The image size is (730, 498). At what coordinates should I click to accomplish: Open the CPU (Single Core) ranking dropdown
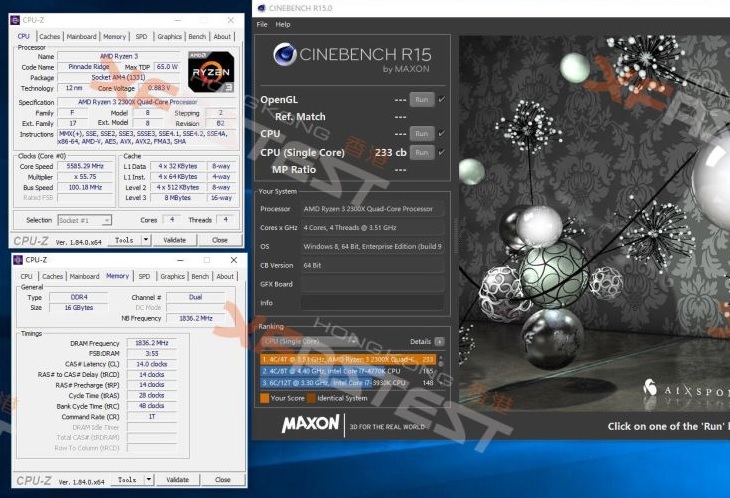click(310, 342)
